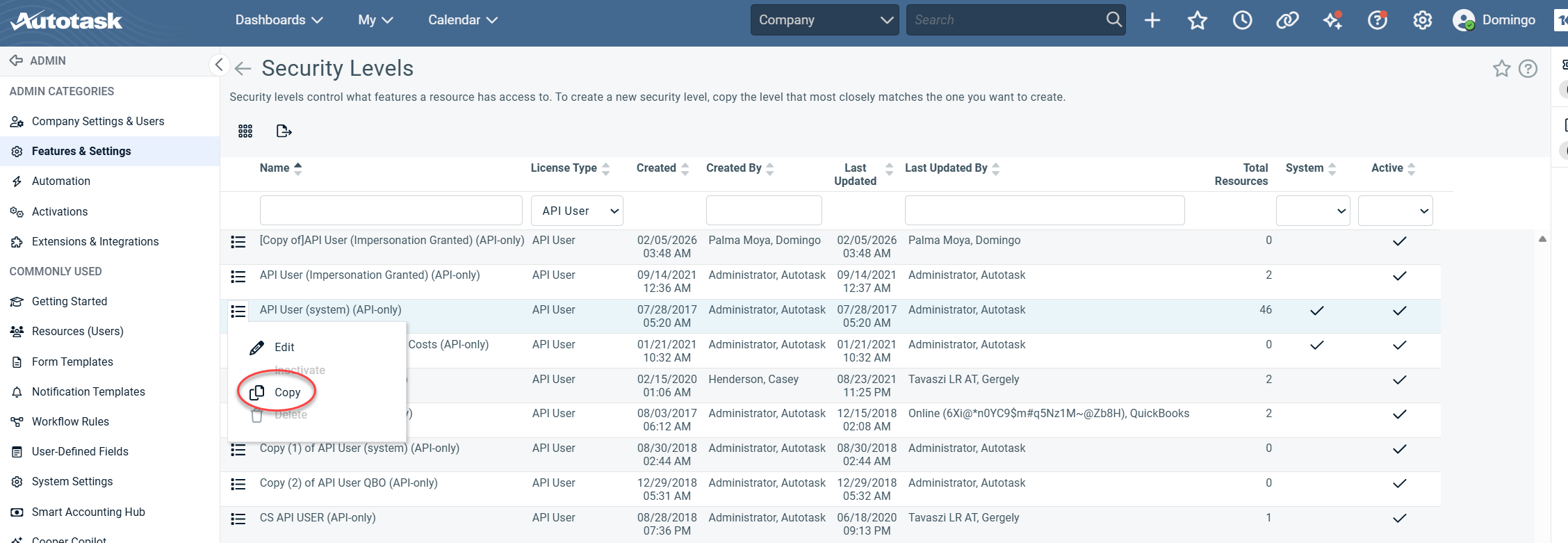Choose Edit in the context menu
Image resolution: width=1568 pixels, height=543 pixels.
[284, 347]
